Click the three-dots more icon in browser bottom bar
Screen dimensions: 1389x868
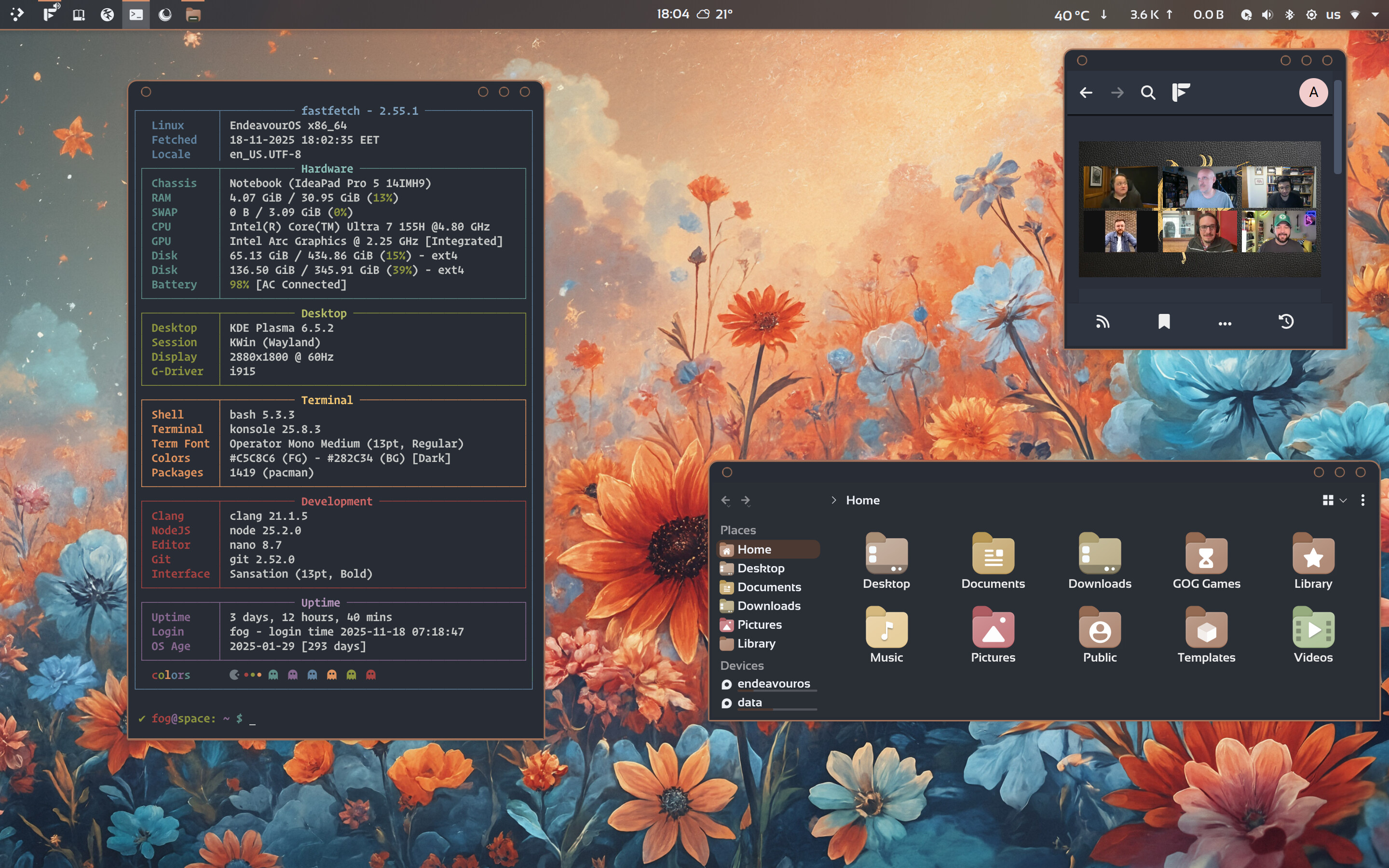pyautogui.click(x=1224, y=323)
